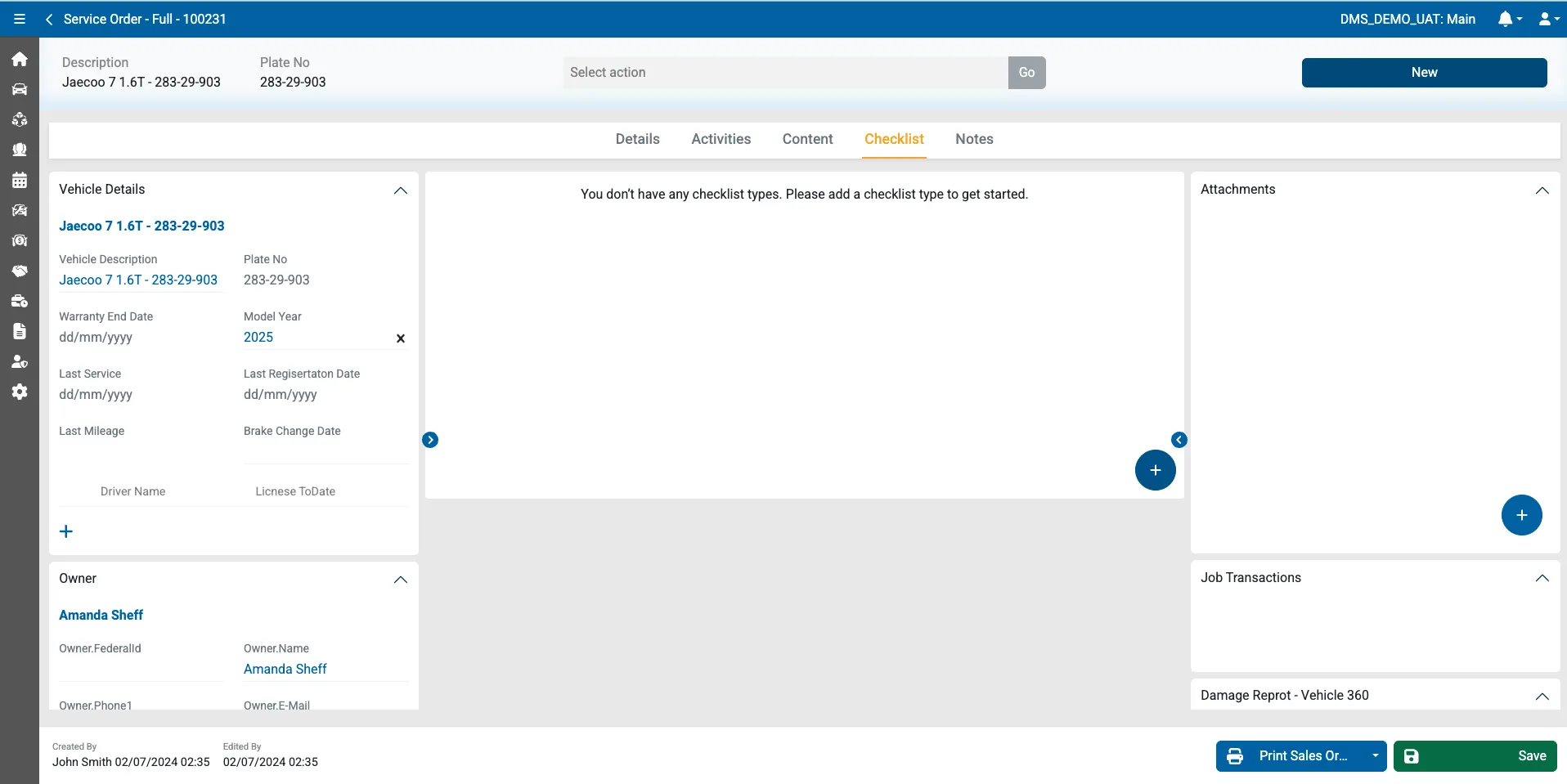Switch to the Content tab
The height and width of the screenshot is (784, 1567).
808,139
